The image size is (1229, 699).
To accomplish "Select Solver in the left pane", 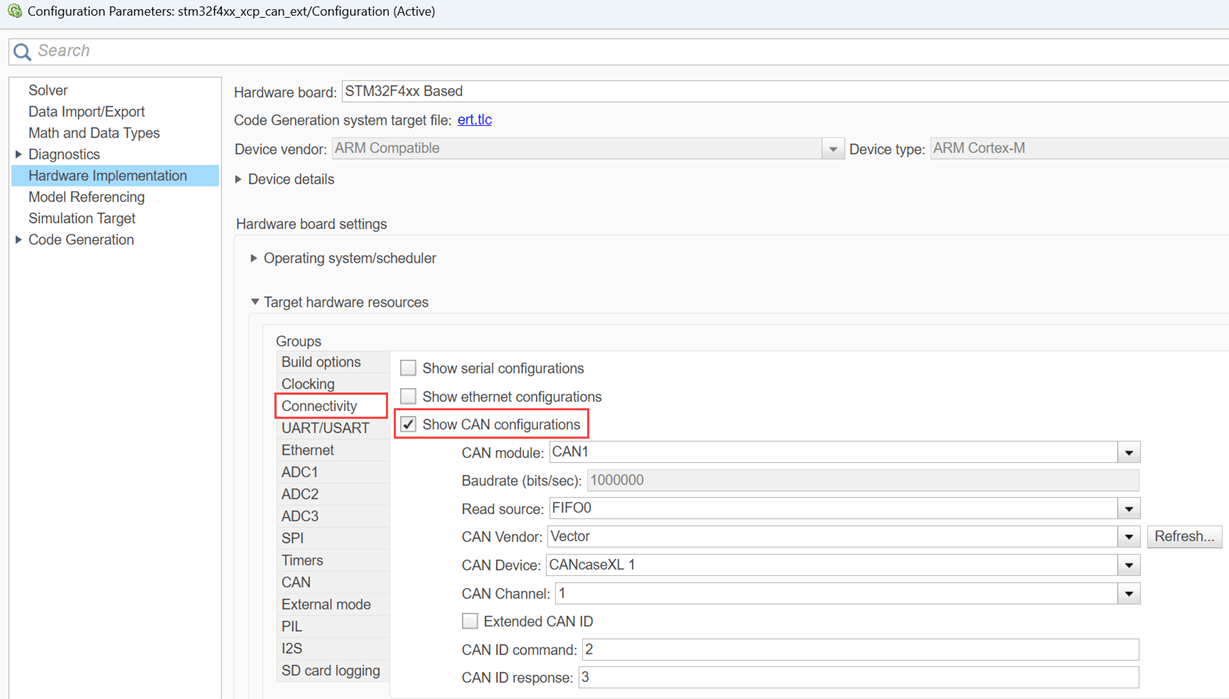I will (48, 90).
